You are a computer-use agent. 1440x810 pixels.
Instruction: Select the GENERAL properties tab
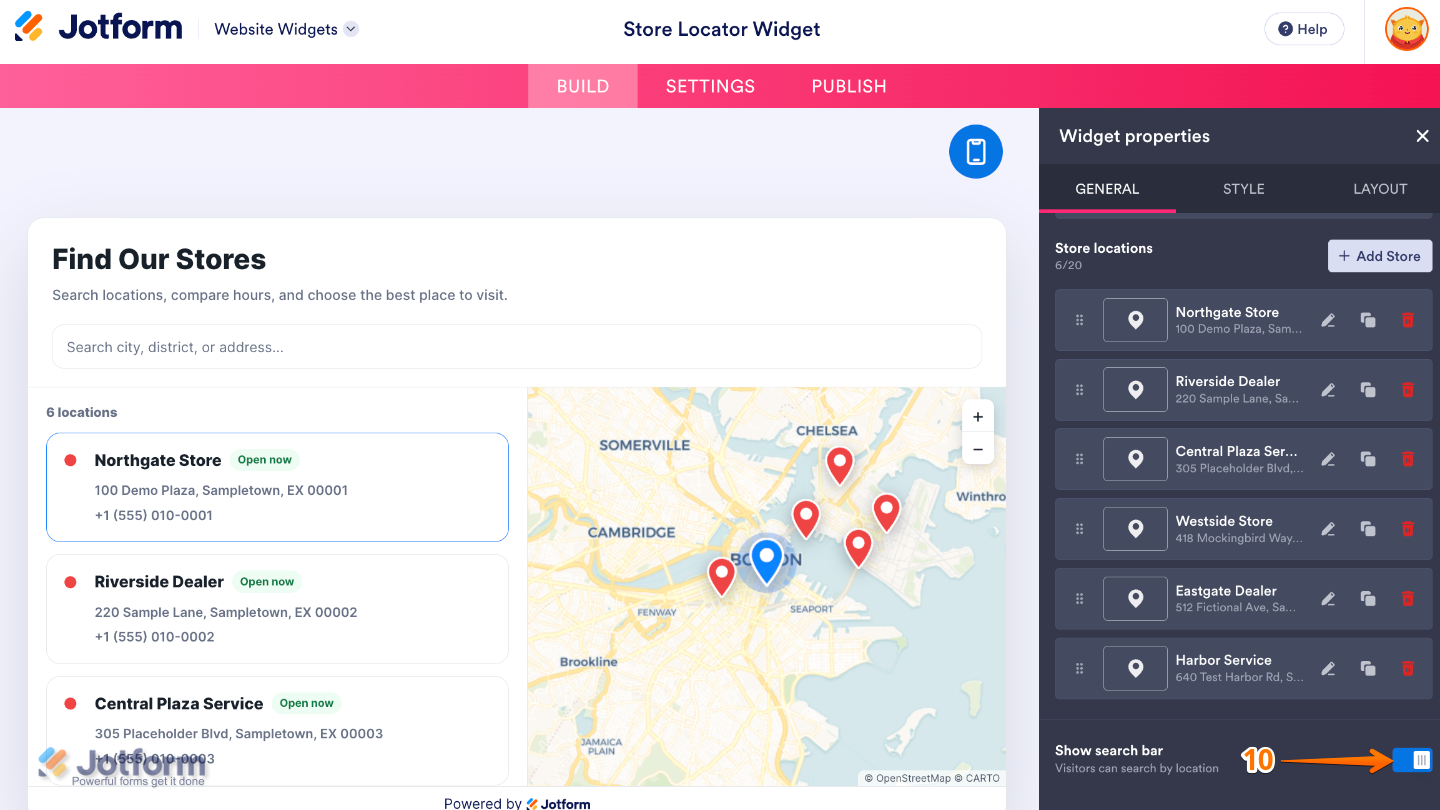pyautogui.click(x=1107, y=188)
